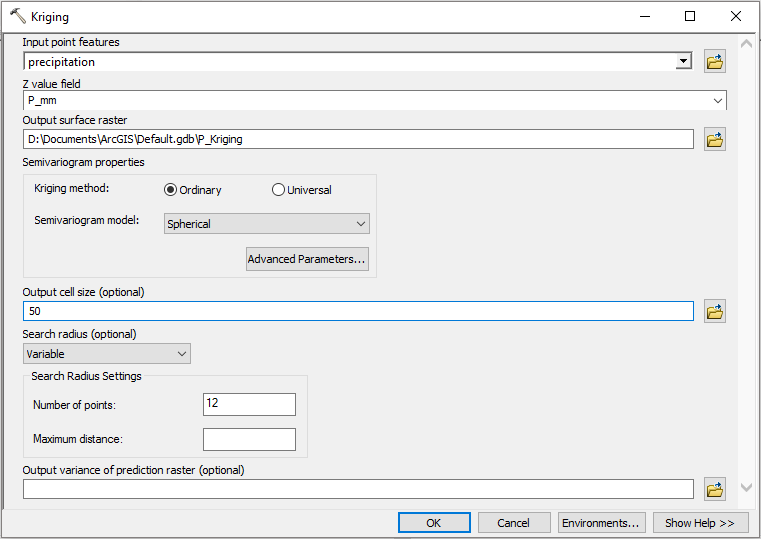Expand the Search radius Variable dropdown
Screen dimensions: 761x539
click(181, 354)
